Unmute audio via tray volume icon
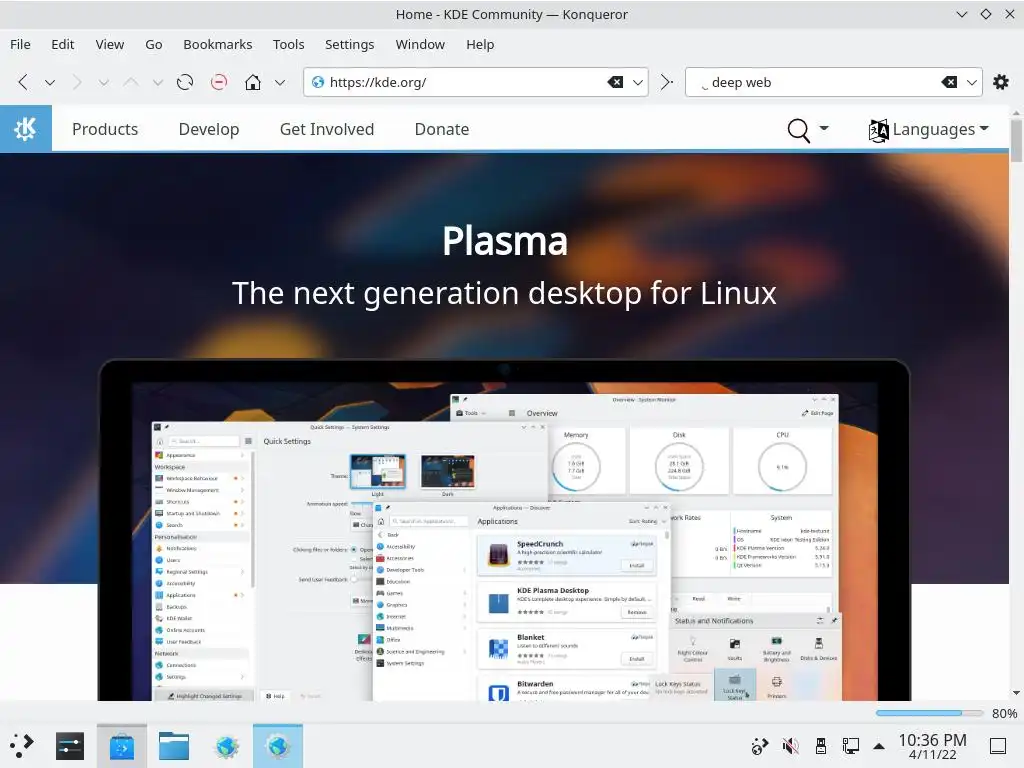This screenshot has height=768, width=1024. tap(790, 746)
